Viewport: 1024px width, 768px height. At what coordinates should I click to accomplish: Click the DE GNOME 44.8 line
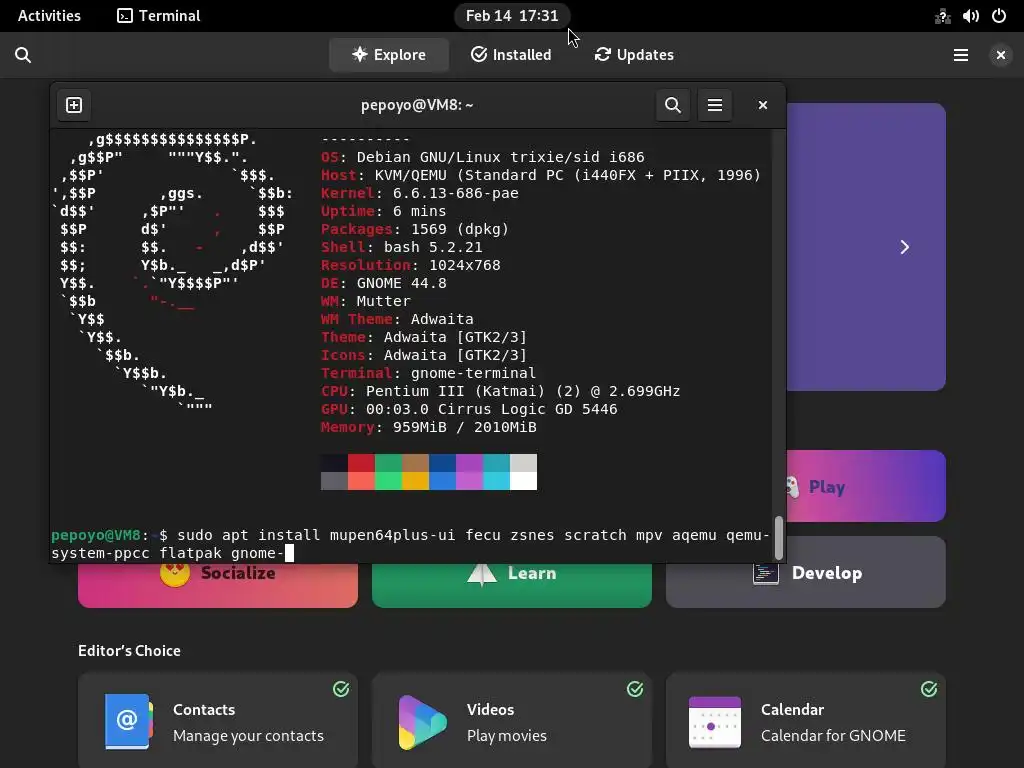(x=384, y=283)
